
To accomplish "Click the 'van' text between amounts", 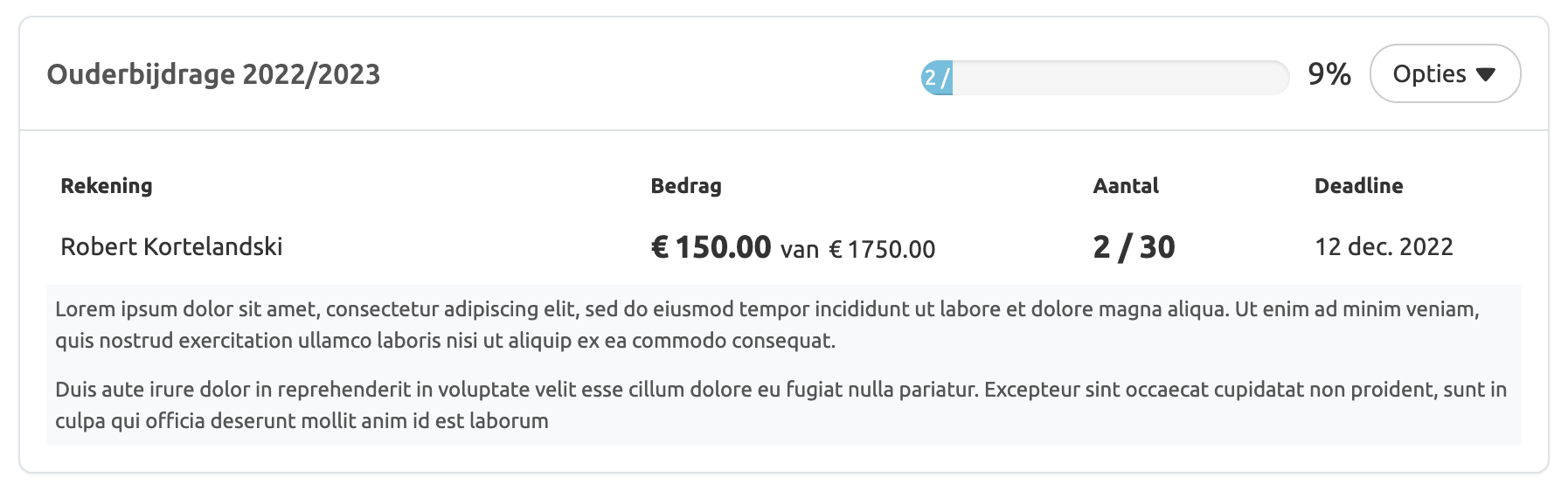I will tap(800, 251).
